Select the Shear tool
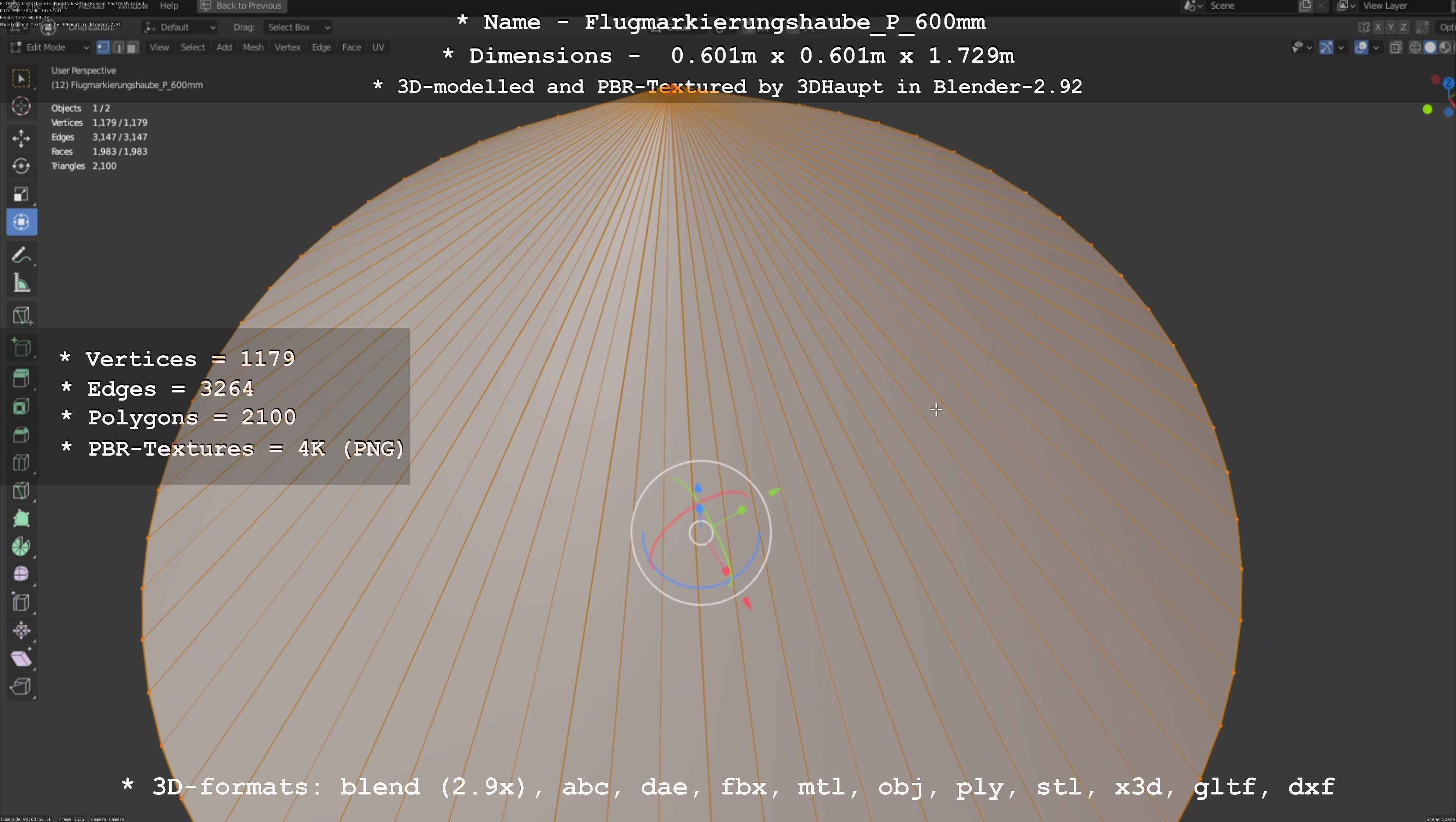The height and width of the screenshot is (822, 1456). (x=21, y=659)
